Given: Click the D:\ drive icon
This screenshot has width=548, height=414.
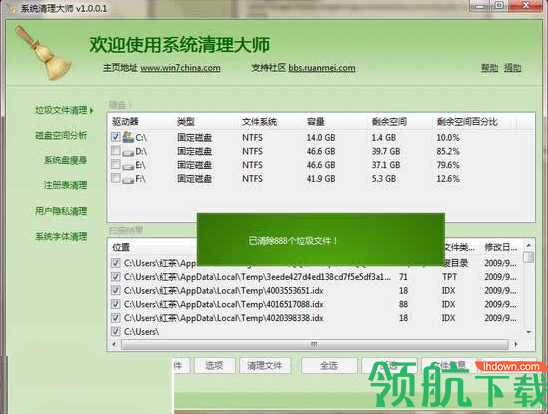Looking at the screenshot, I should pos(128,152).
